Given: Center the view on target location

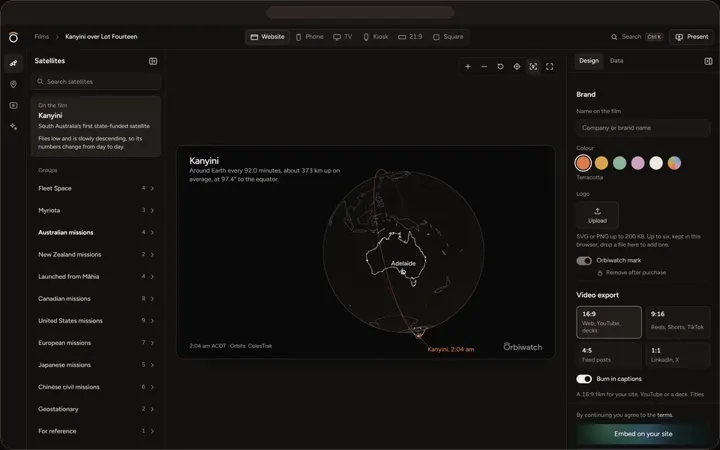Looking at the screenshot, I should click(x=517, y=67).
